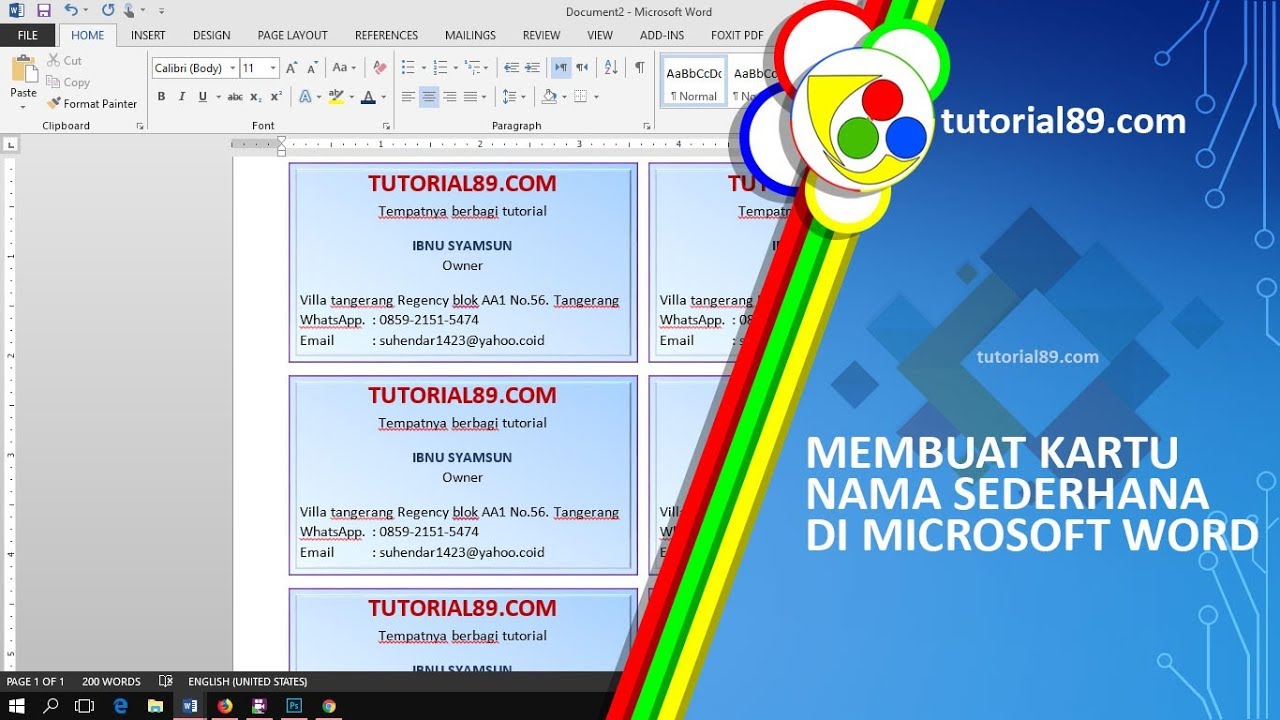The image size is (1280, 720).
Task: Copy the selected content
Action: tap(68, 82)
